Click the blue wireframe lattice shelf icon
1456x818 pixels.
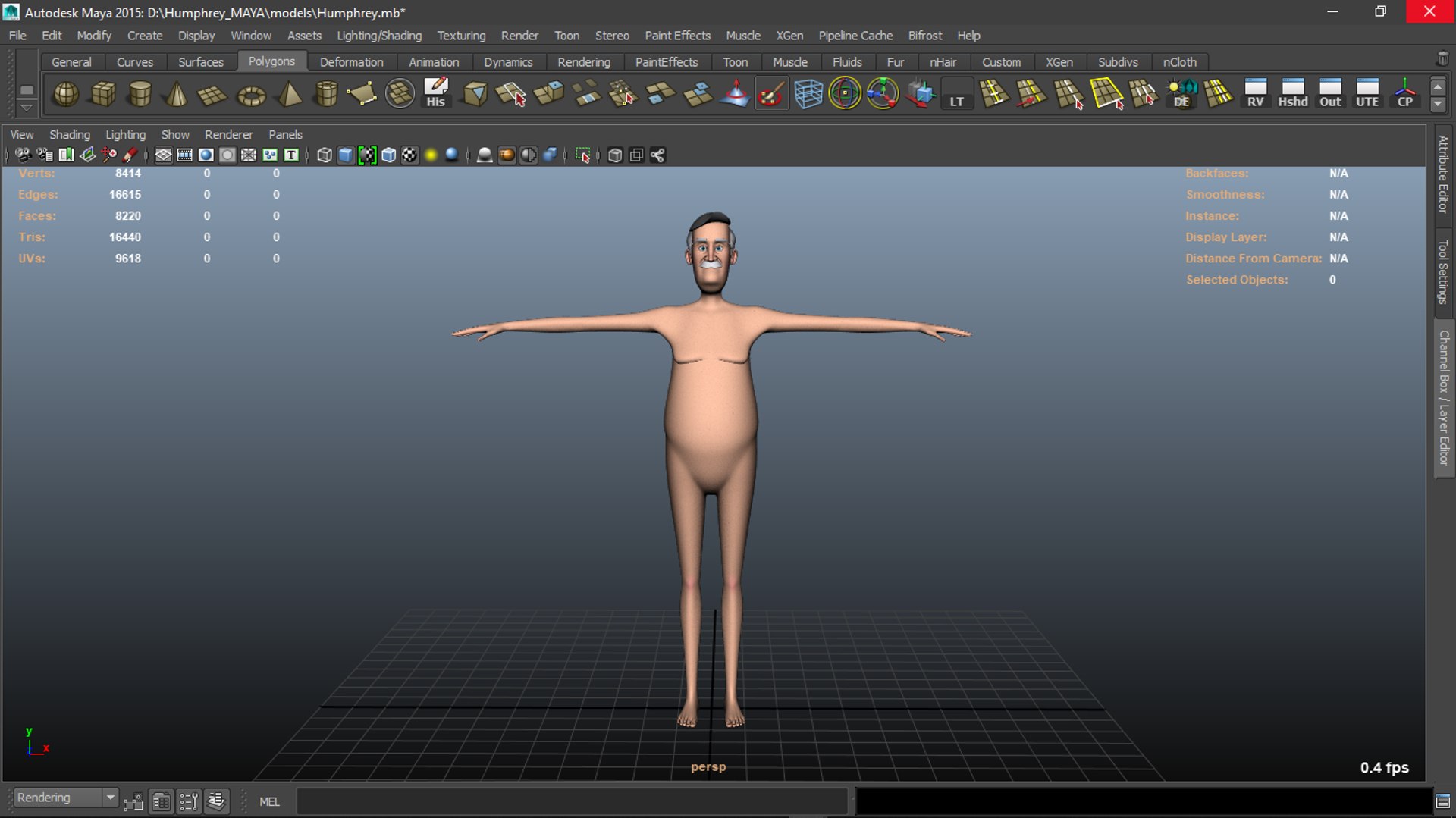tap(808, 94)
